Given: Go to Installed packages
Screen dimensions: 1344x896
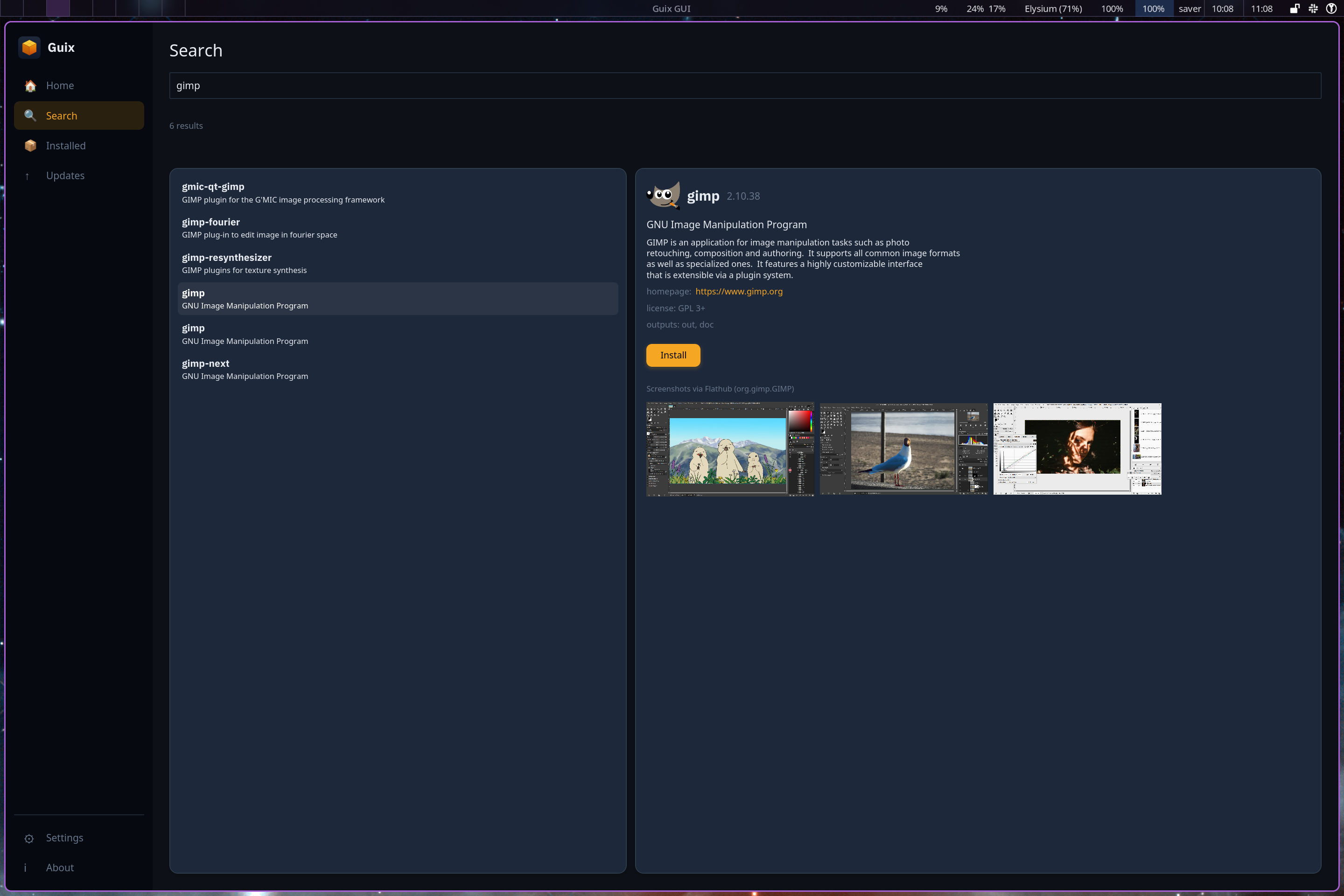Looking at the screenshot, I should point(79,146).
